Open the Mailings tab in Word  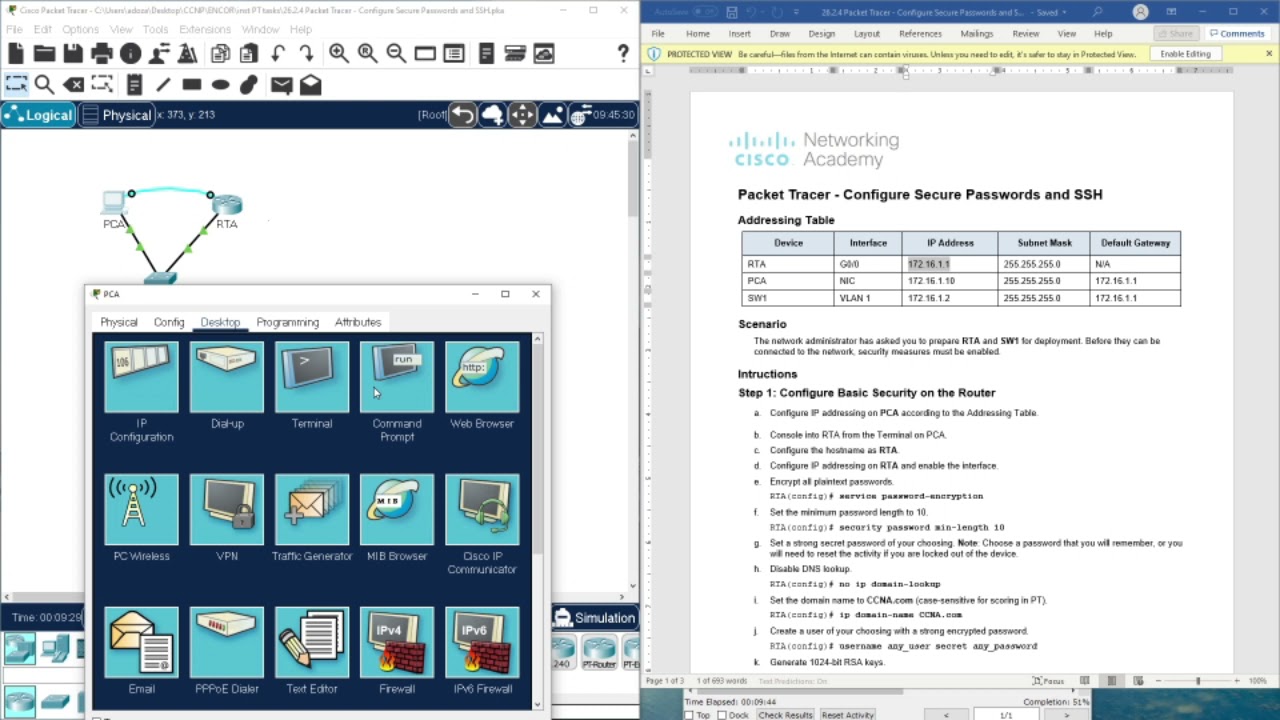tap(976, 33)
